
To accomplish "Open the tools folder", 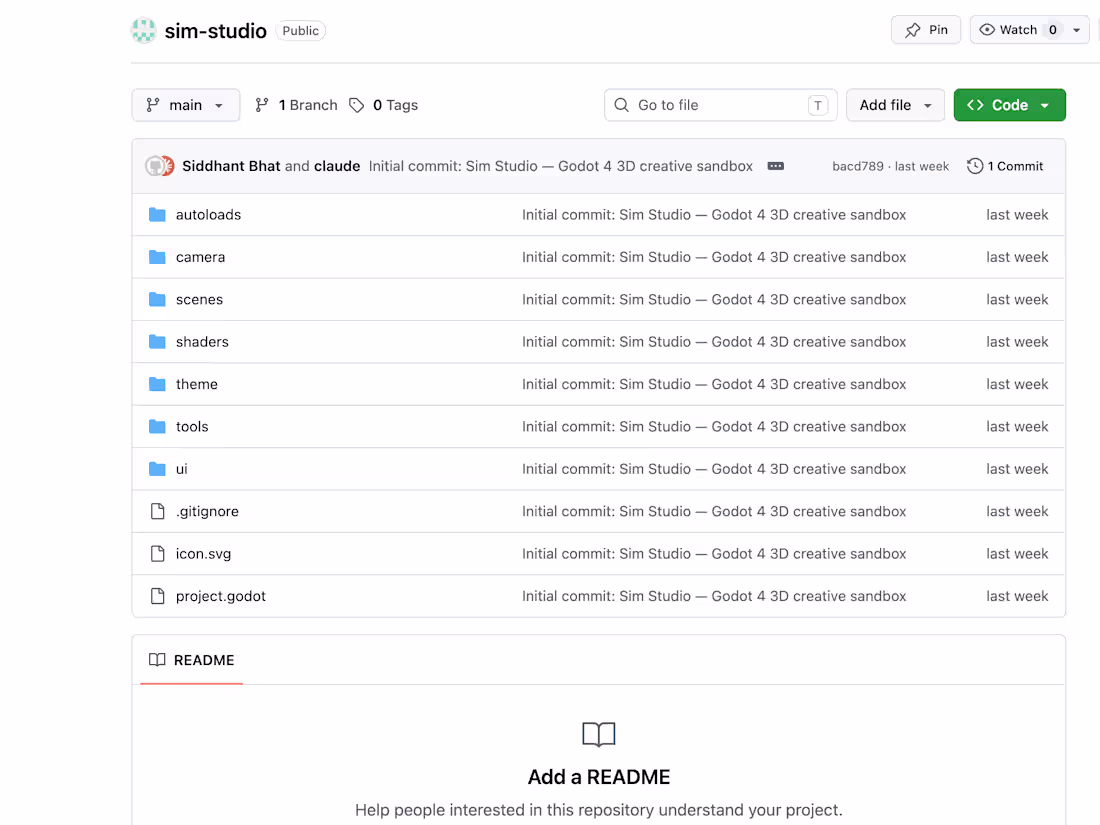I will (x=192, y=427).
